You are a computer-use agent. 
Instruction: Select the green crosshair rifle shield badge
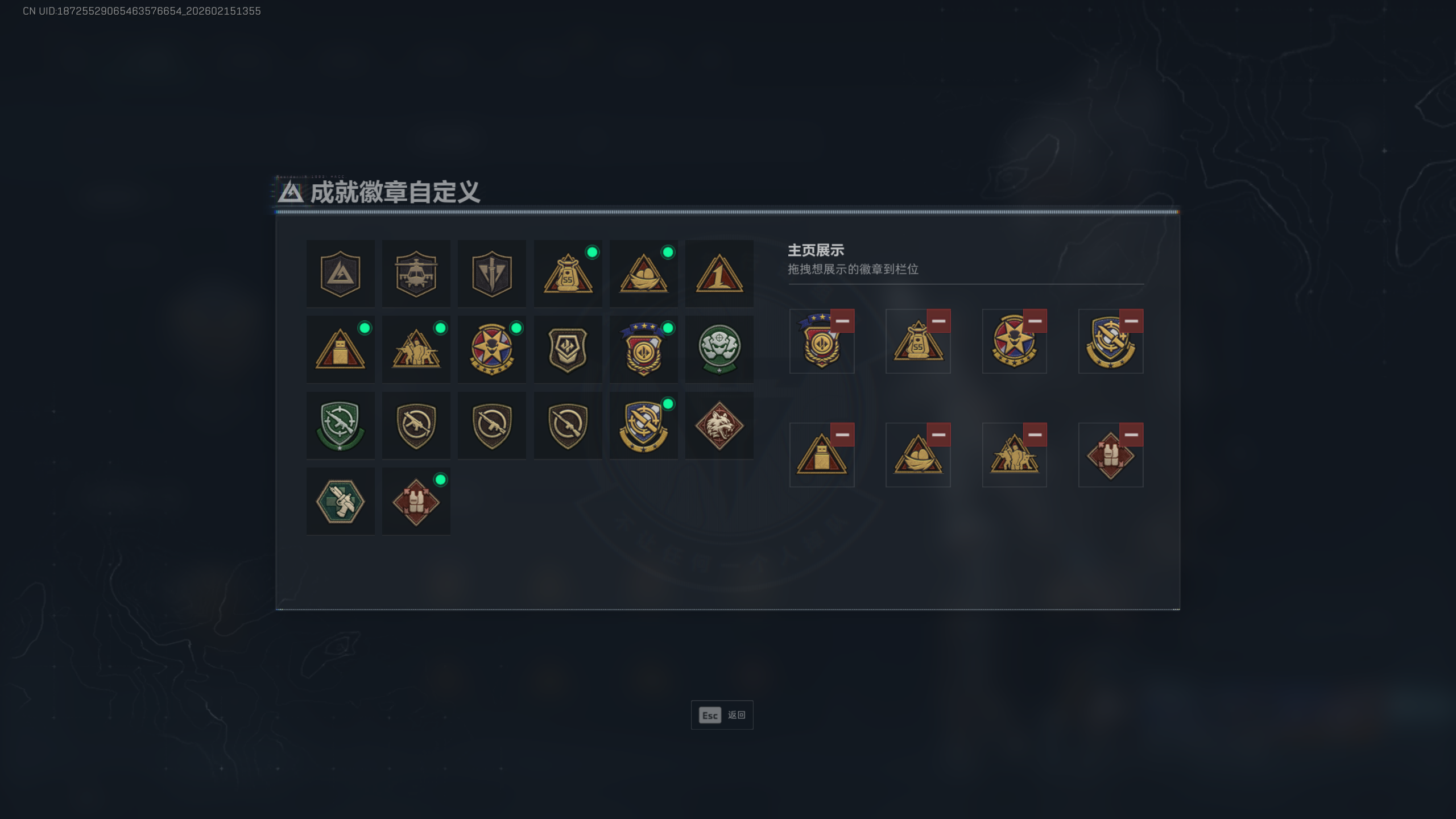(x=340, y=425)
